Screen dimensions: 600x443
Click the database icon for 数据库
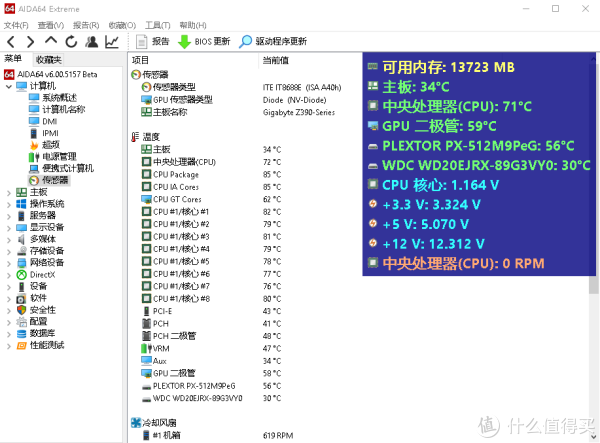coord(21,334)
